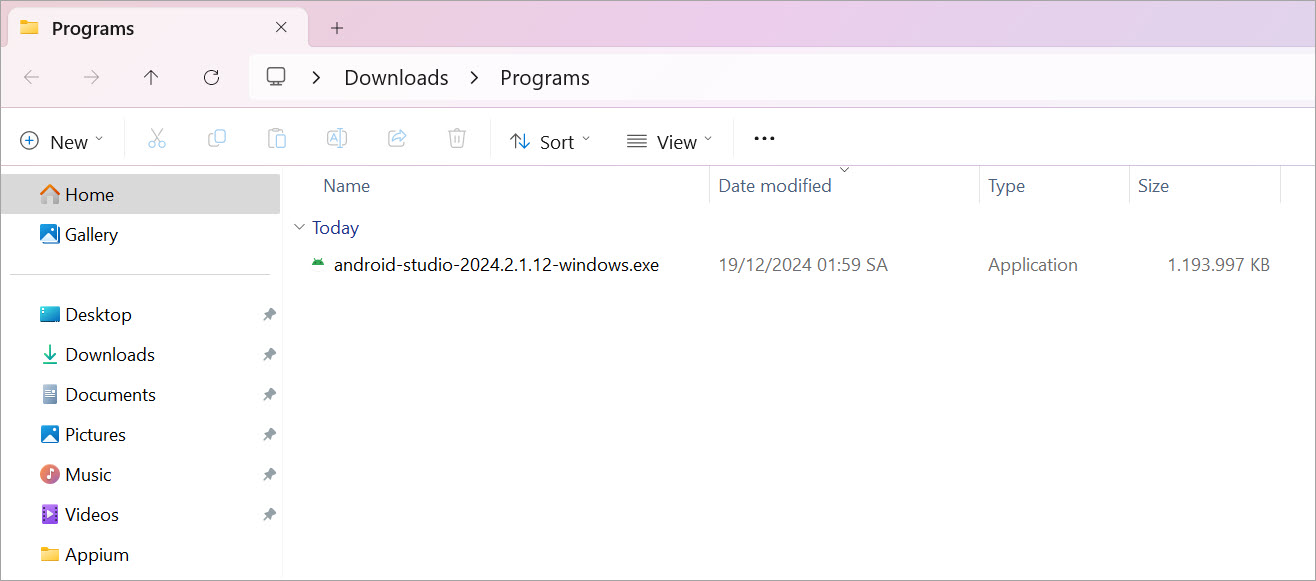Unpin Downloads using its pin icon

click(x=269, y=354)
